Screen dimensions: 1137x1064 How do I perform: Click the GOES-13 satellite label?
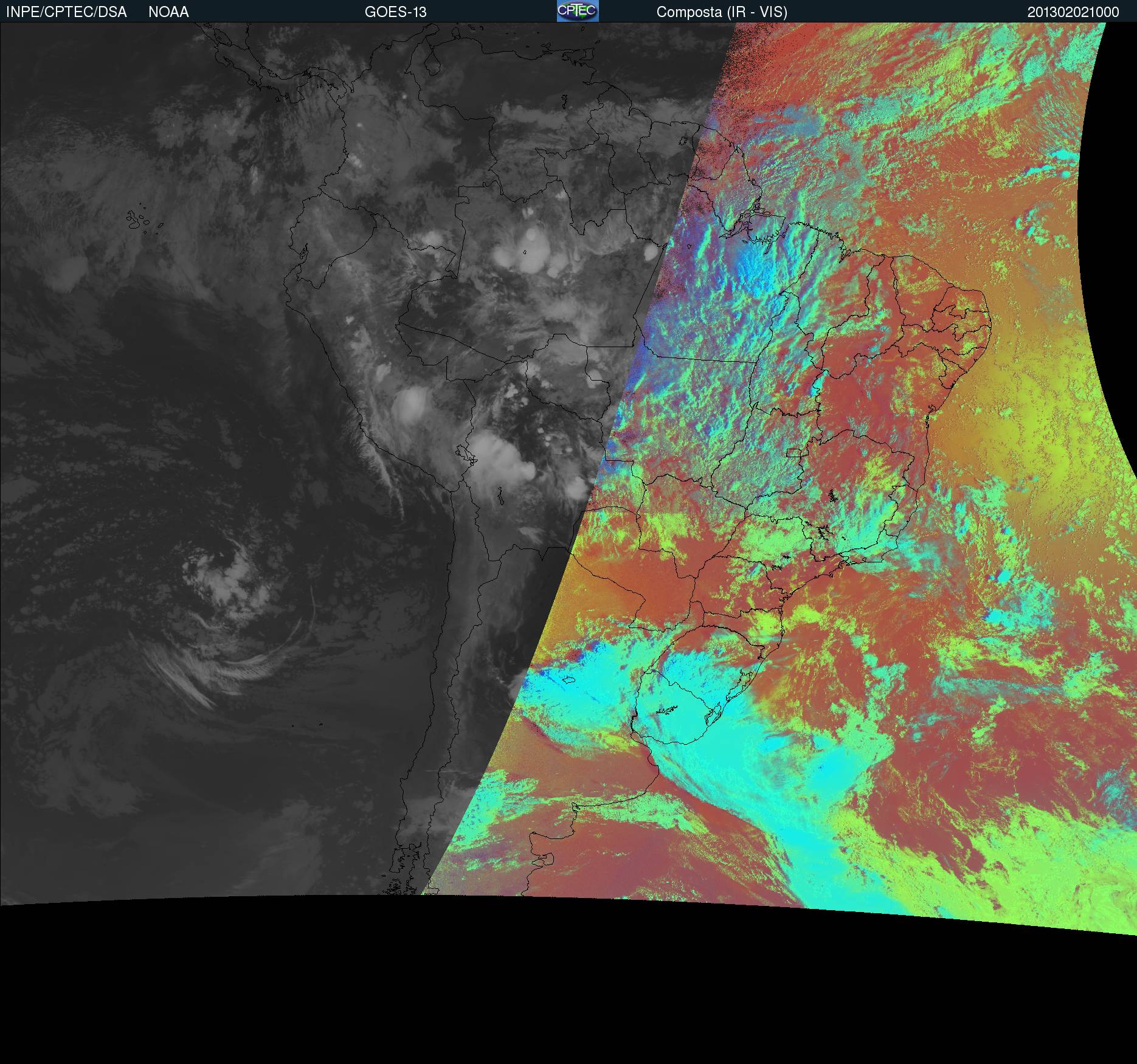coord(396,12)
